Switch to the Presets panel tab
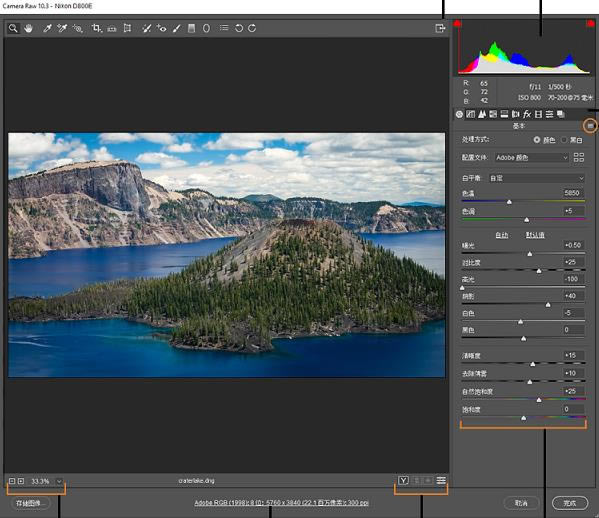 (549, 114)
